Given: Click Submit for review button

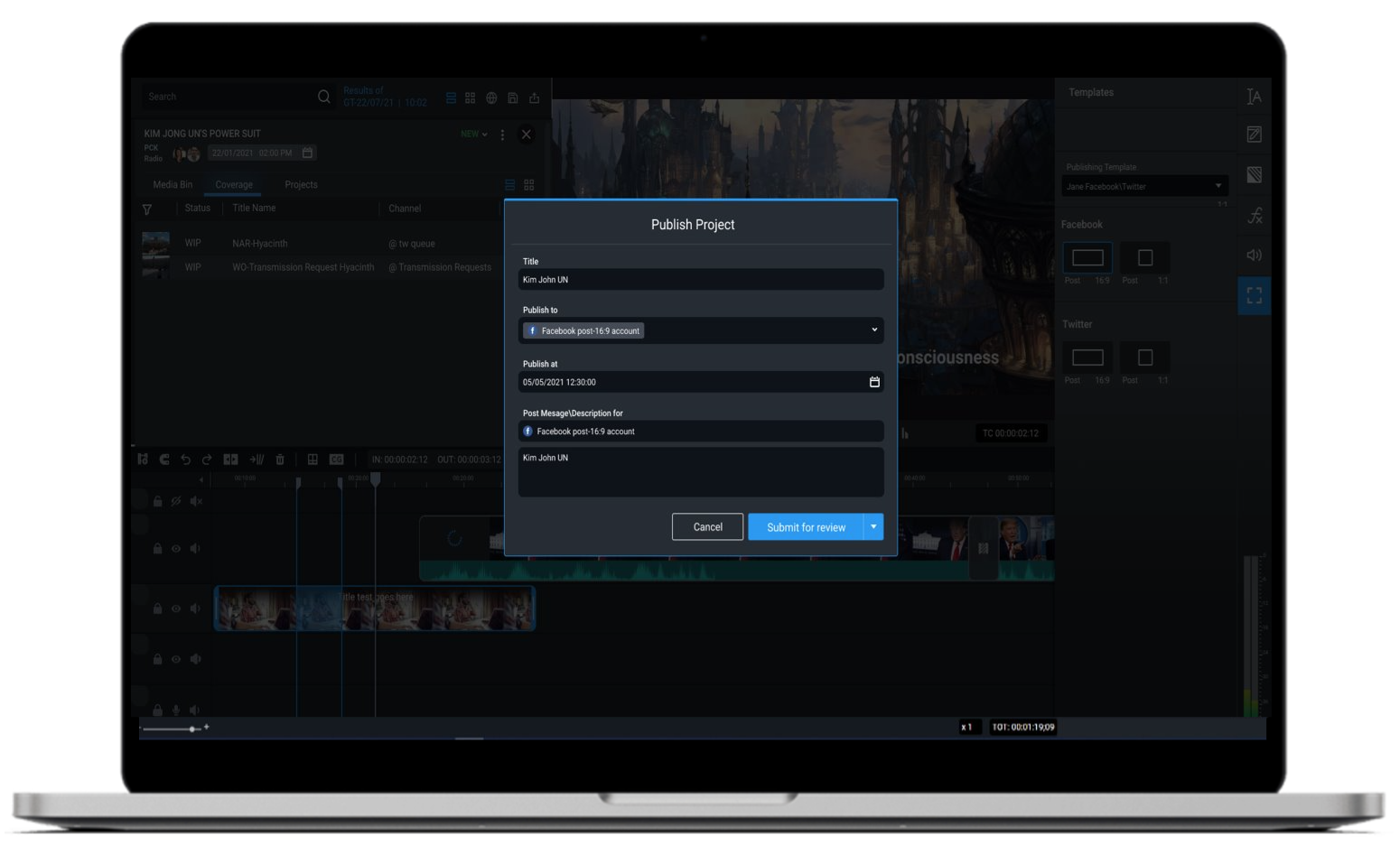Looking at the screenshot, I should tap(805, 527).
